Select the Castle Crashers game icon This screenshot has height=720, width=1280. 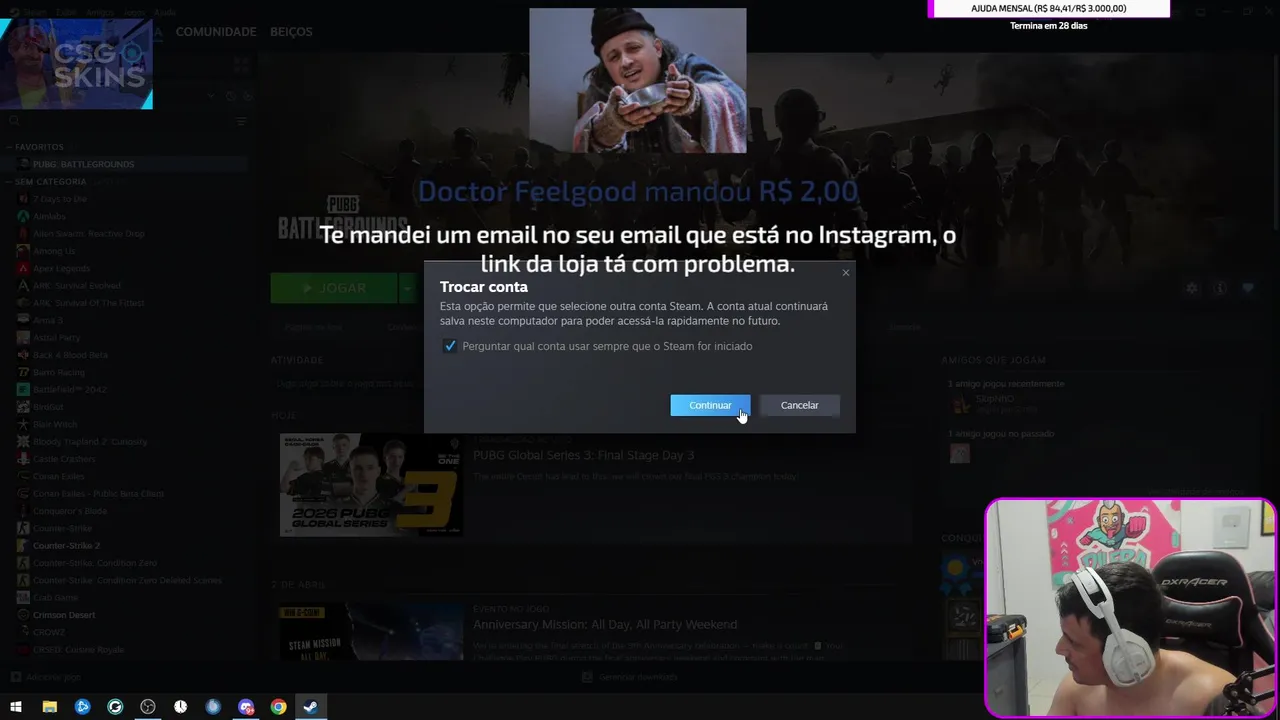tap(23, 459)
